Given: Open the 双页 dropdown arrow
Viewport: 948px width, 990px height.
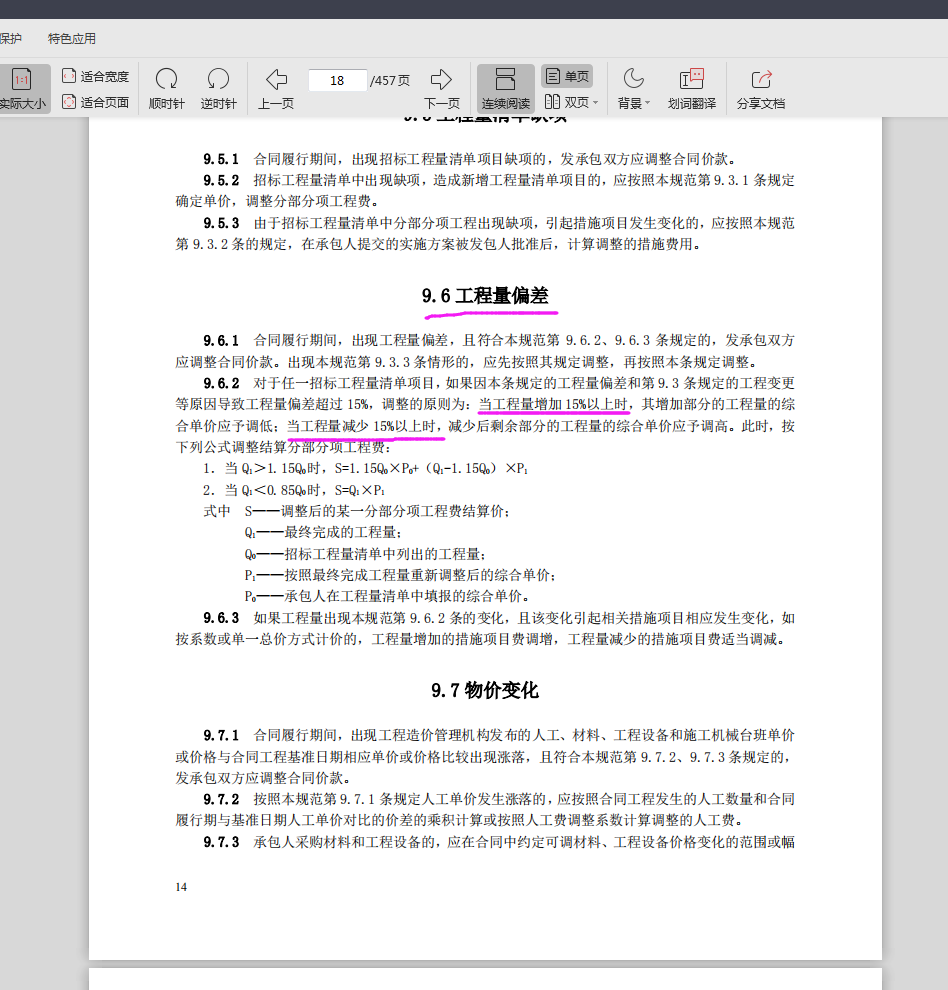Looking at the screenshot, I should point(596,102).
